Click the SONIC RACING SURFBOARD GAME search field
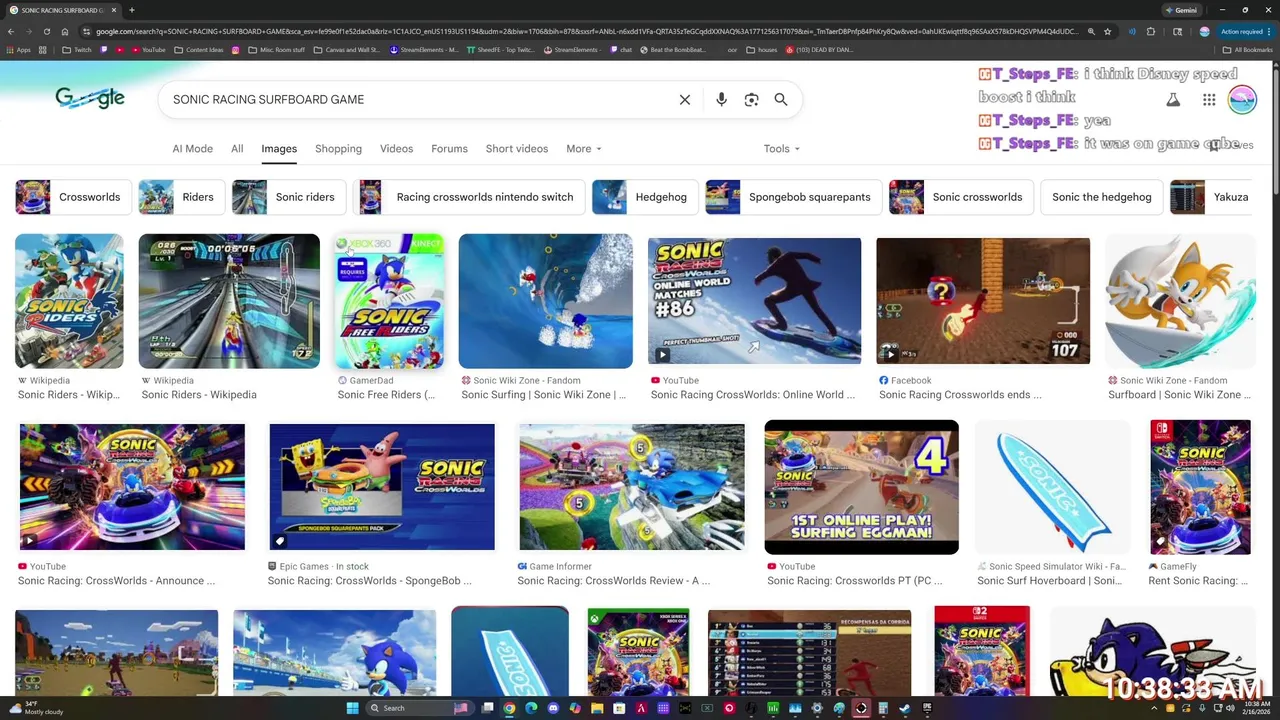 pos(420,100)
